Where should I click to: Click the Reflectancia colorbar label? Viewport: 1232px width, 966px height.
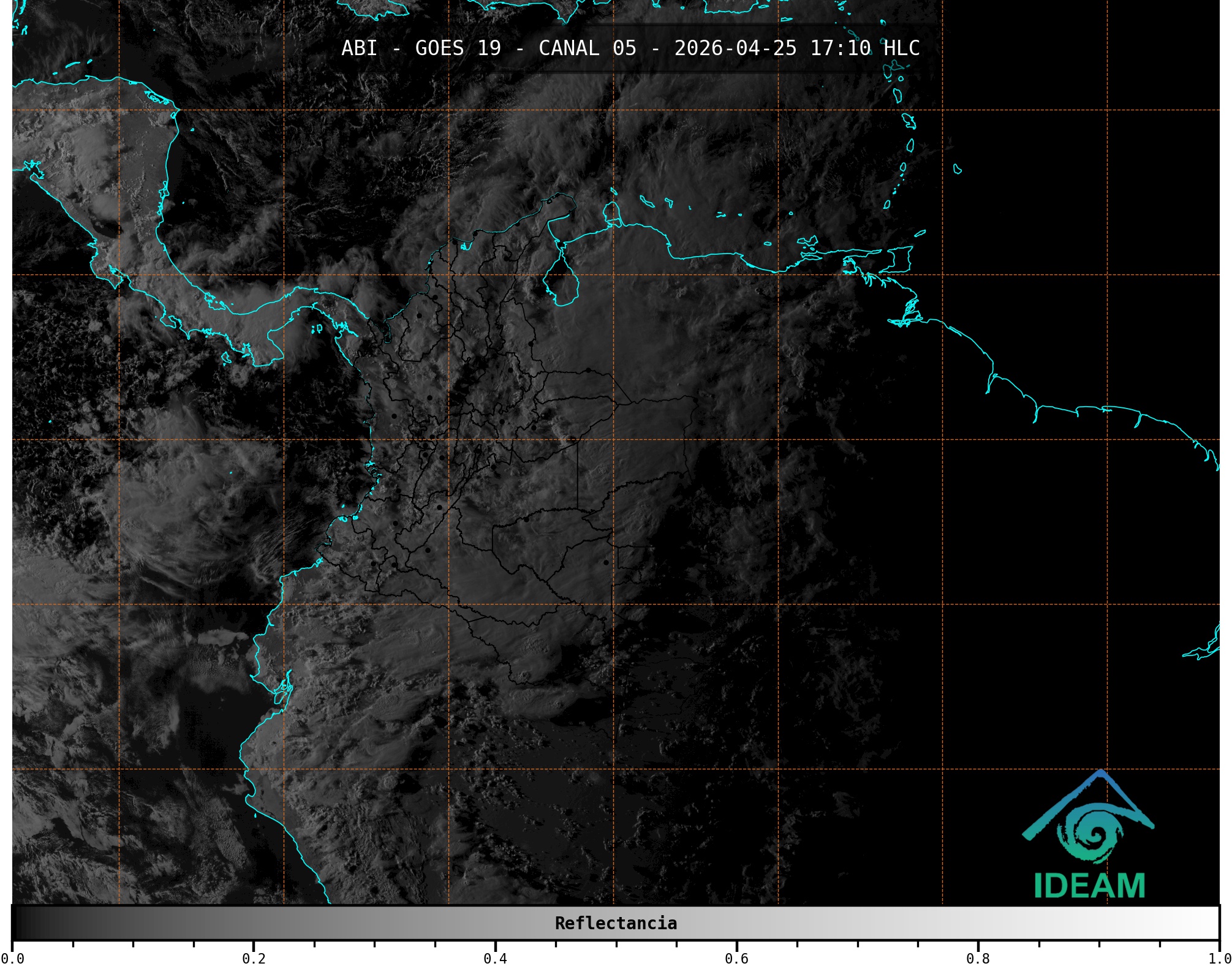(x=616, y=923)
